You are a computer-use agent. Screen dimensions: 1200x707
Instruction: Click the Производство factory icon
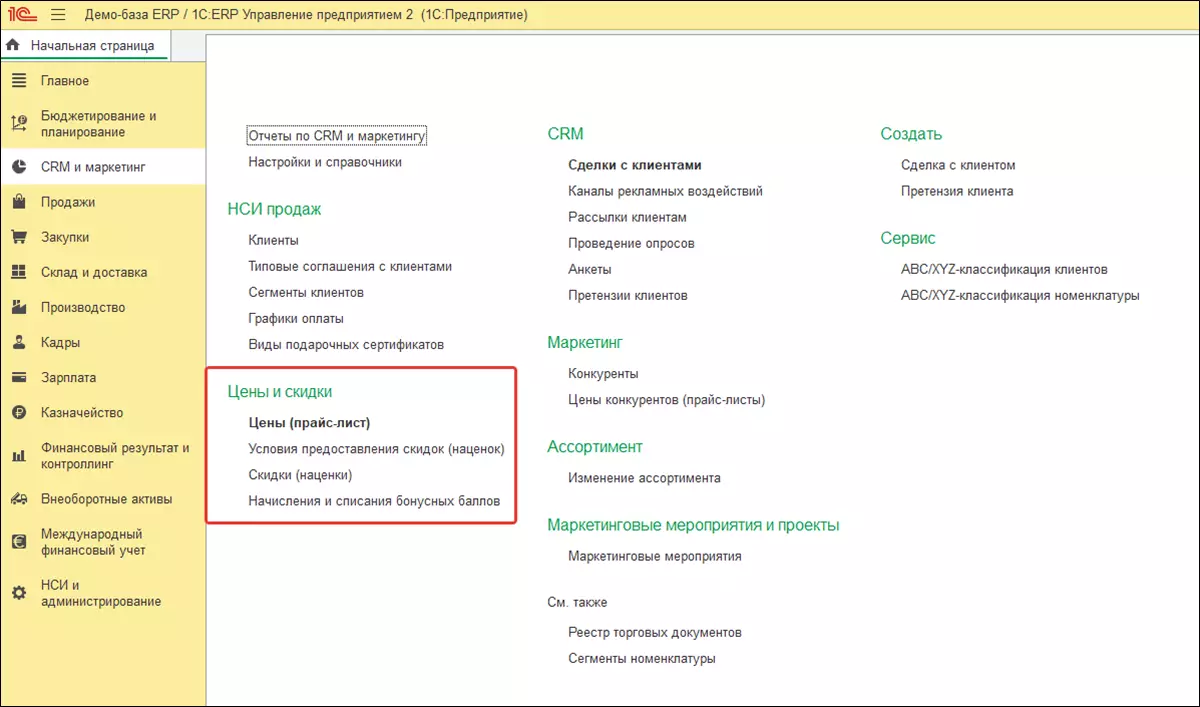pyautogui.click(x=19, y=307)
